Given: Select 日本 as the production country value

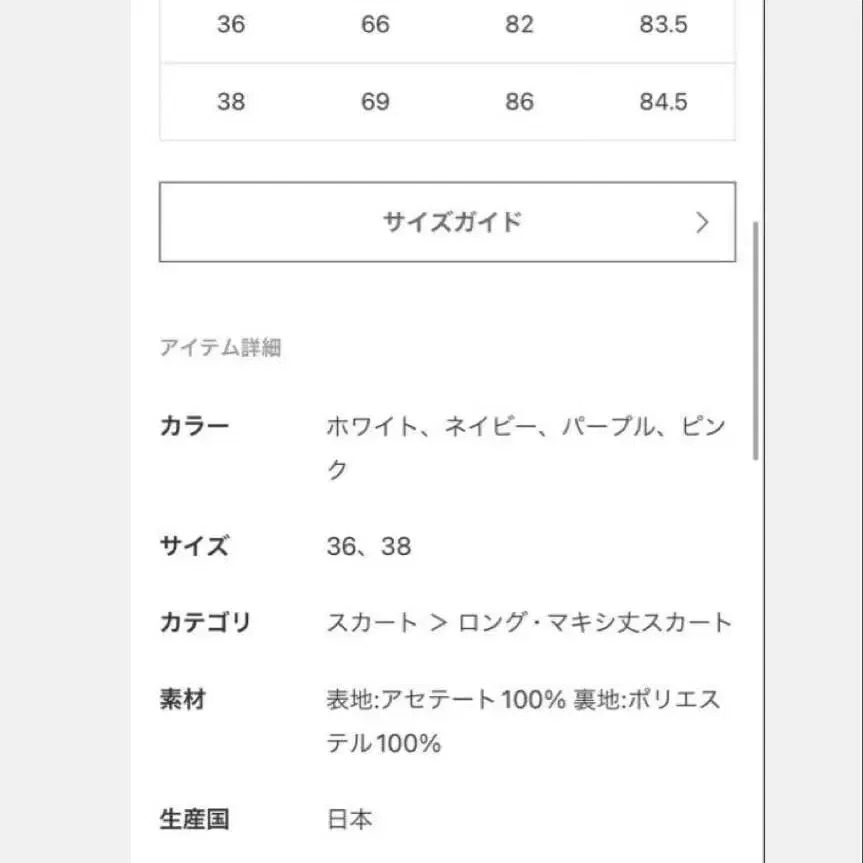Looking at the screenshot, I should [349, 819].
